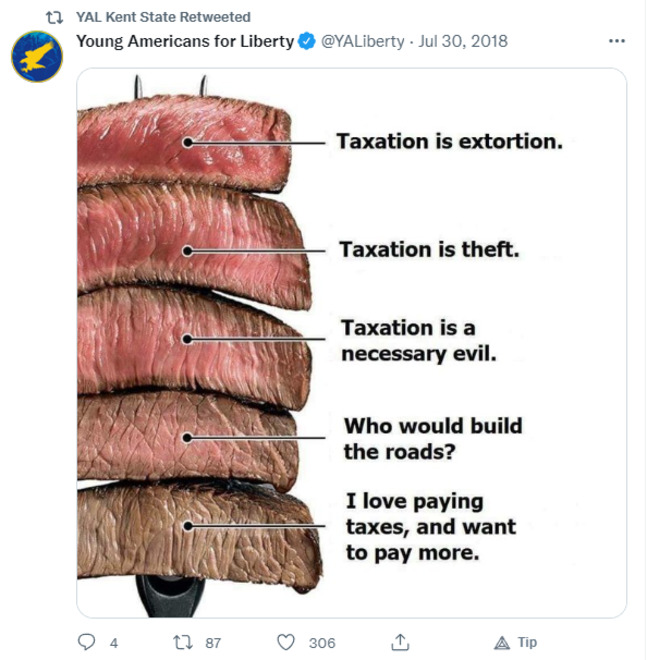Click the like count 306
The width and height of the screenshot is (647, 660).
322,643
